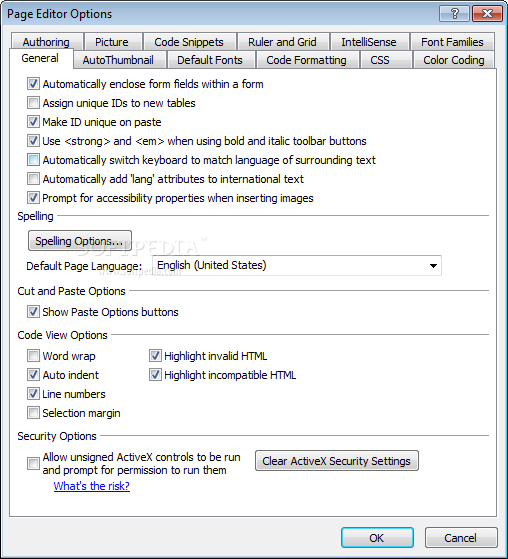The height and width of the screenshot is (559, 508).
Task: Uncheck Show Paste Options buttons
Action: click(x=33, y=312)
